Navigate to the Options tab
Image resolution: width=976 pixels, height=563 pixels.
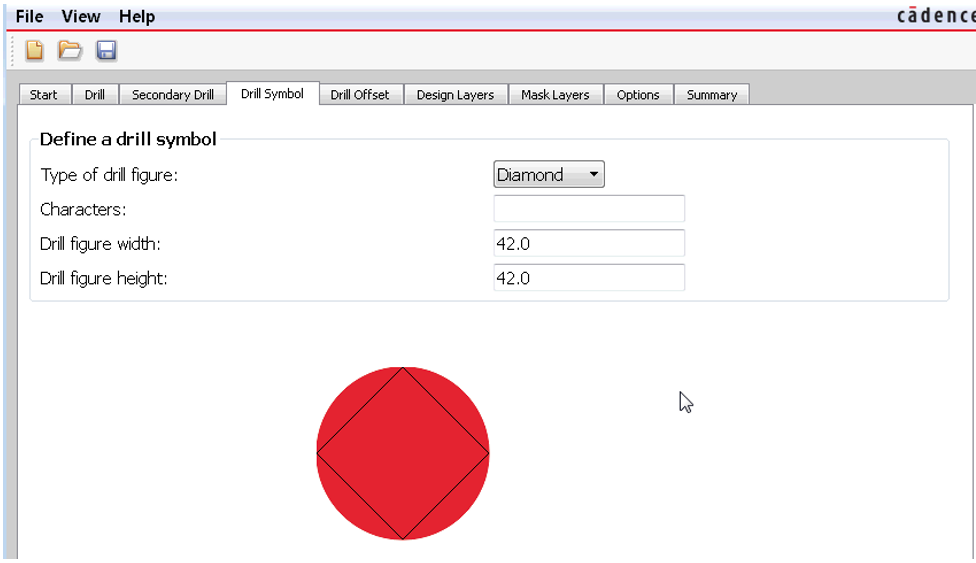pyautogui.click(x=638, y=95)
